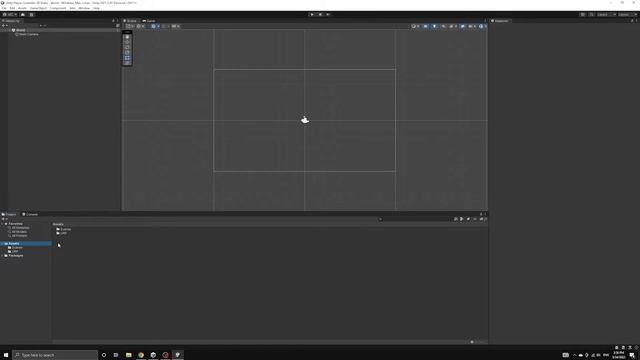Select the Rotate tool in Scene overlay
Viewport: 640px width, 360px height.
(x=127, y=47)
